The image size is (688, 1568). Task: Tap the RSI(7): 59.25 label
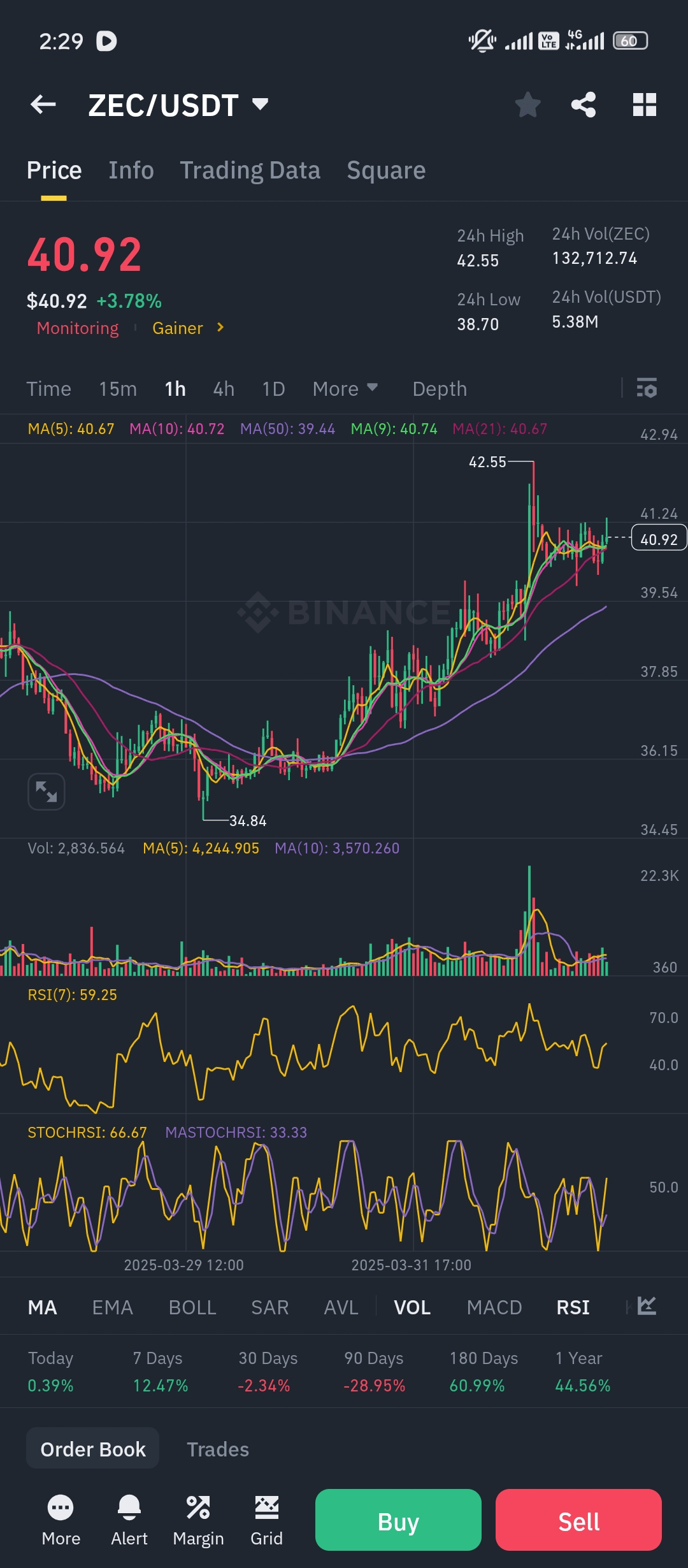[x=72, y=995]
